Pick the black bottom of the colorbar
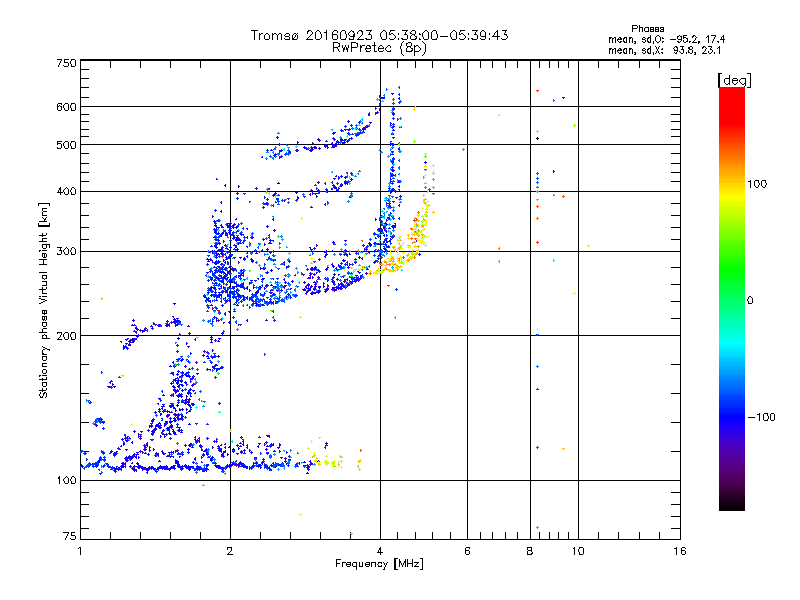Image resolution: width=800 pixels, height=600 pixels. pyautogui.click(x=732, y=505)
